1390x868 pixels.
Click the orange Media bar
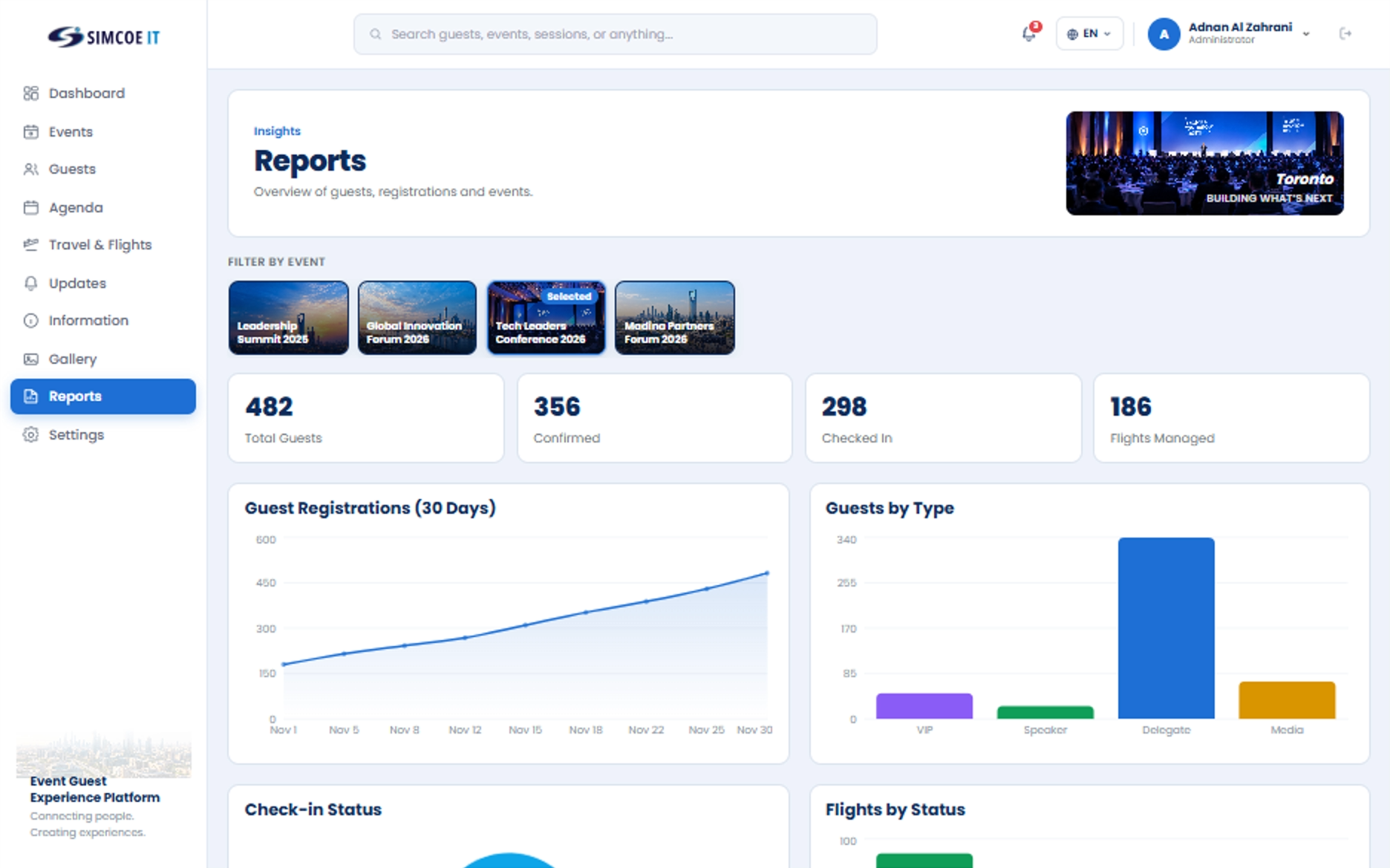(x=1287, y=700)
